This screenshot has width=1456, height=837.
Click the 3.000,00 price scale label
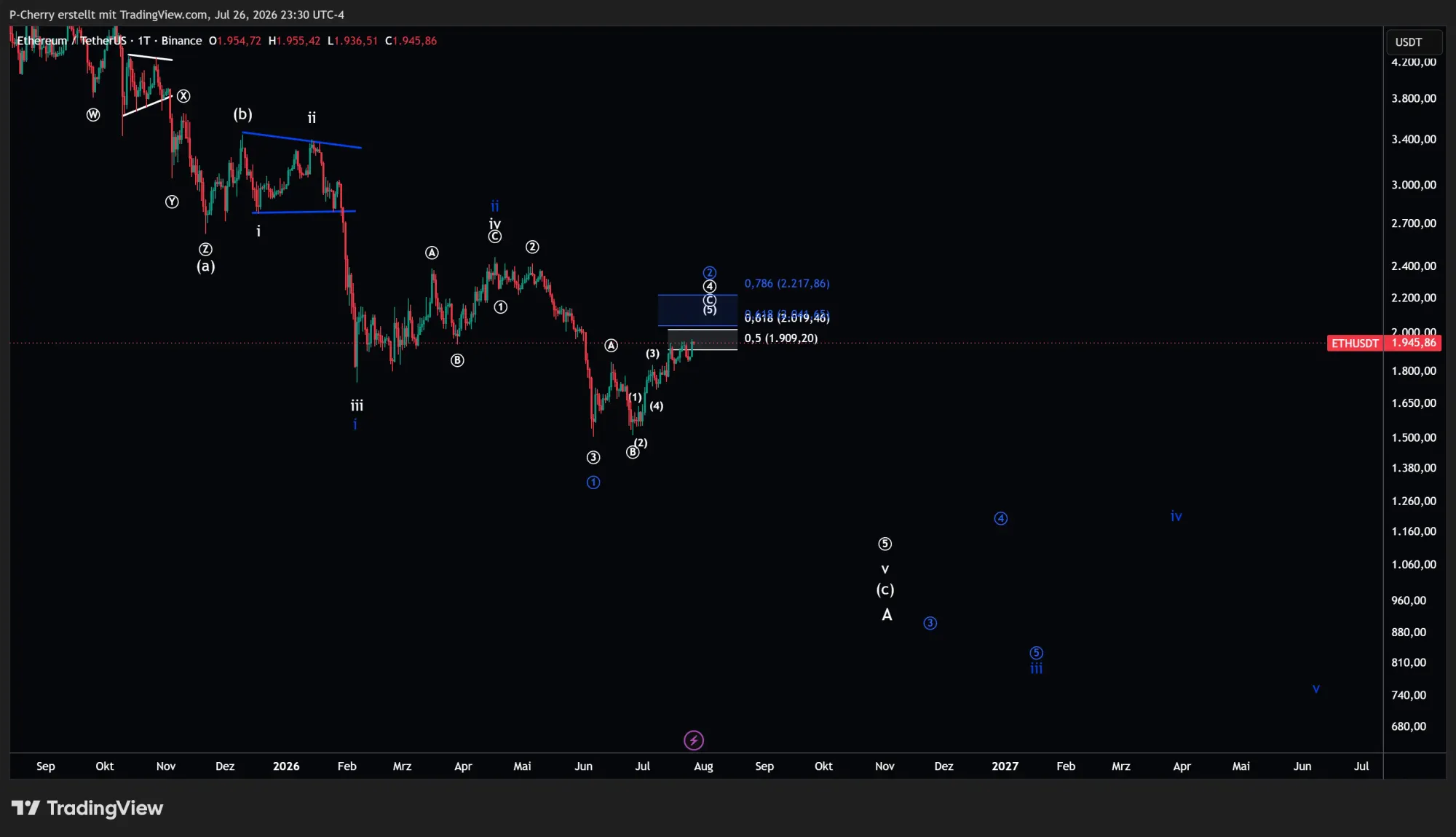point(1414,185)
